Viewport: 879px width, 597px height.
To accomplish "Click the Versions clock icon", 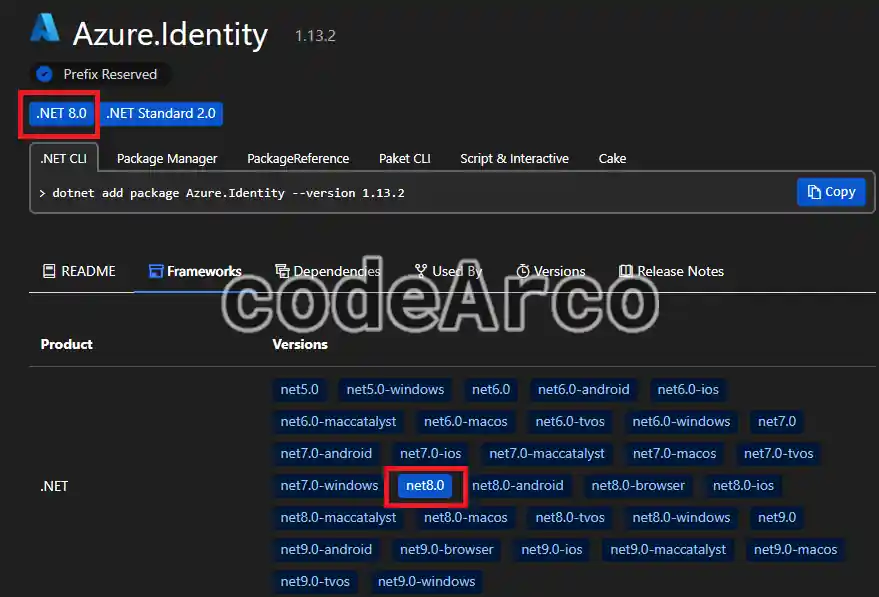I will point(523,271).
